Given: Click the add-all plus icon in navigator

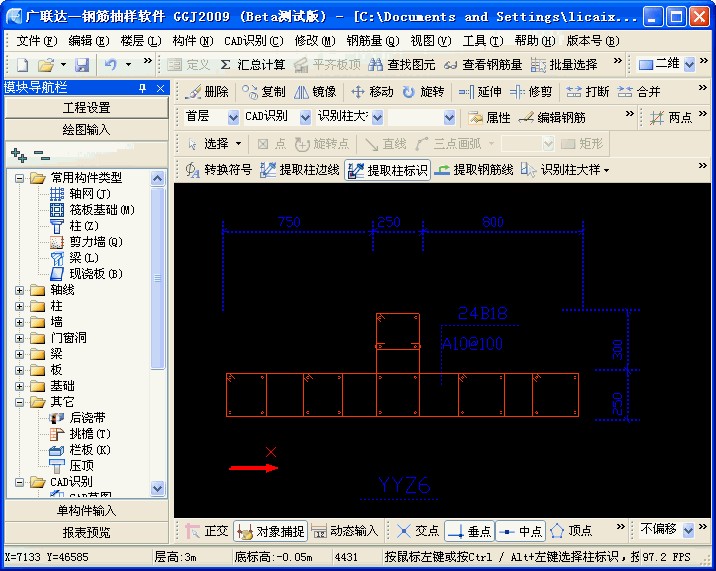Looking at the screenshot, I should (19, 155).
